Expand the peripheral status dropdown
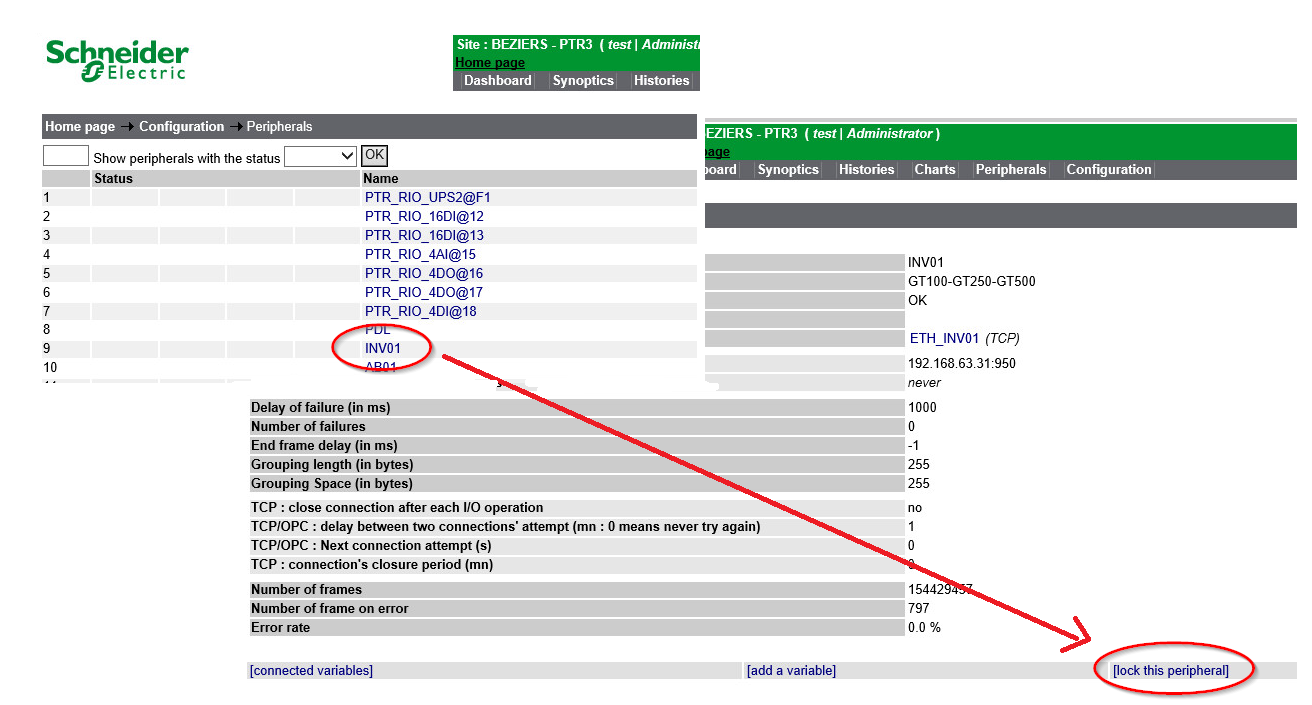 pyautogui.click(x=320, y=156)
